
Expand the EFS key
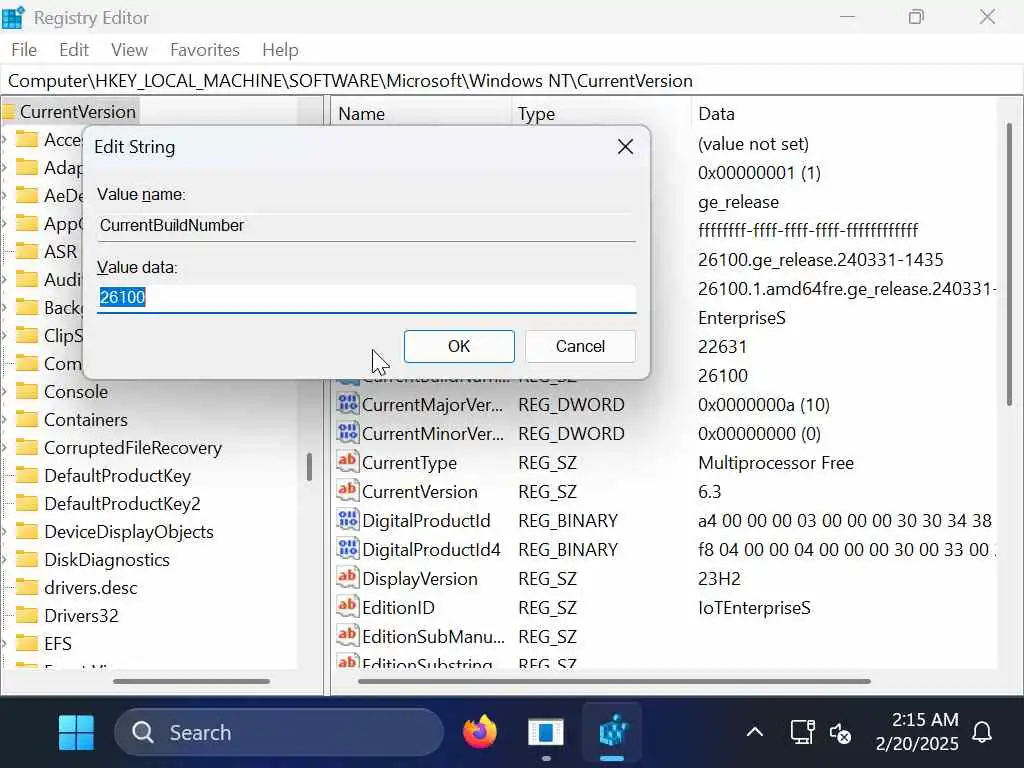5,643
